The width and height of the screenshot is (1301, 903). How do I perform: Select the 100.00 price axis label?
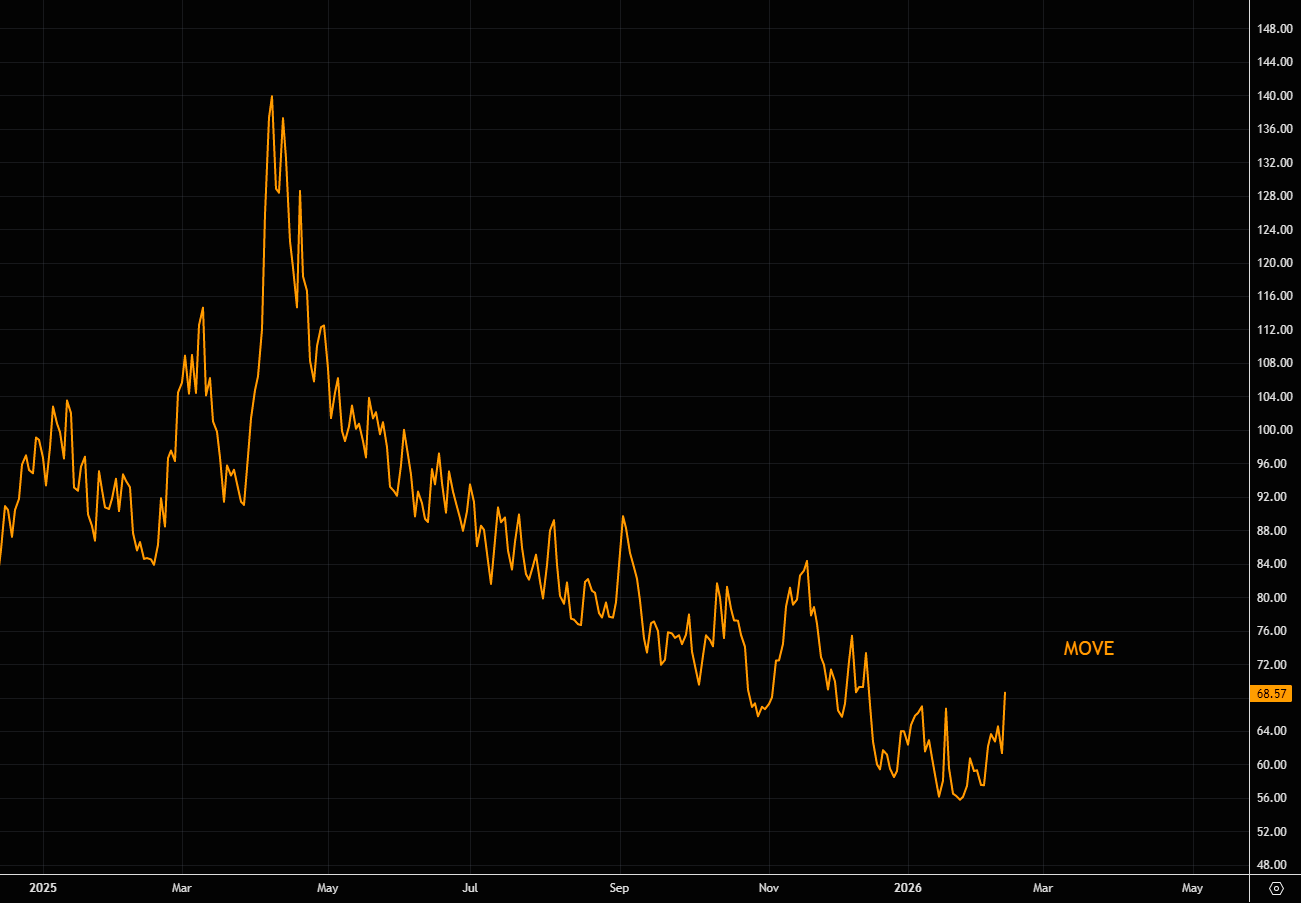point(1276,430)
